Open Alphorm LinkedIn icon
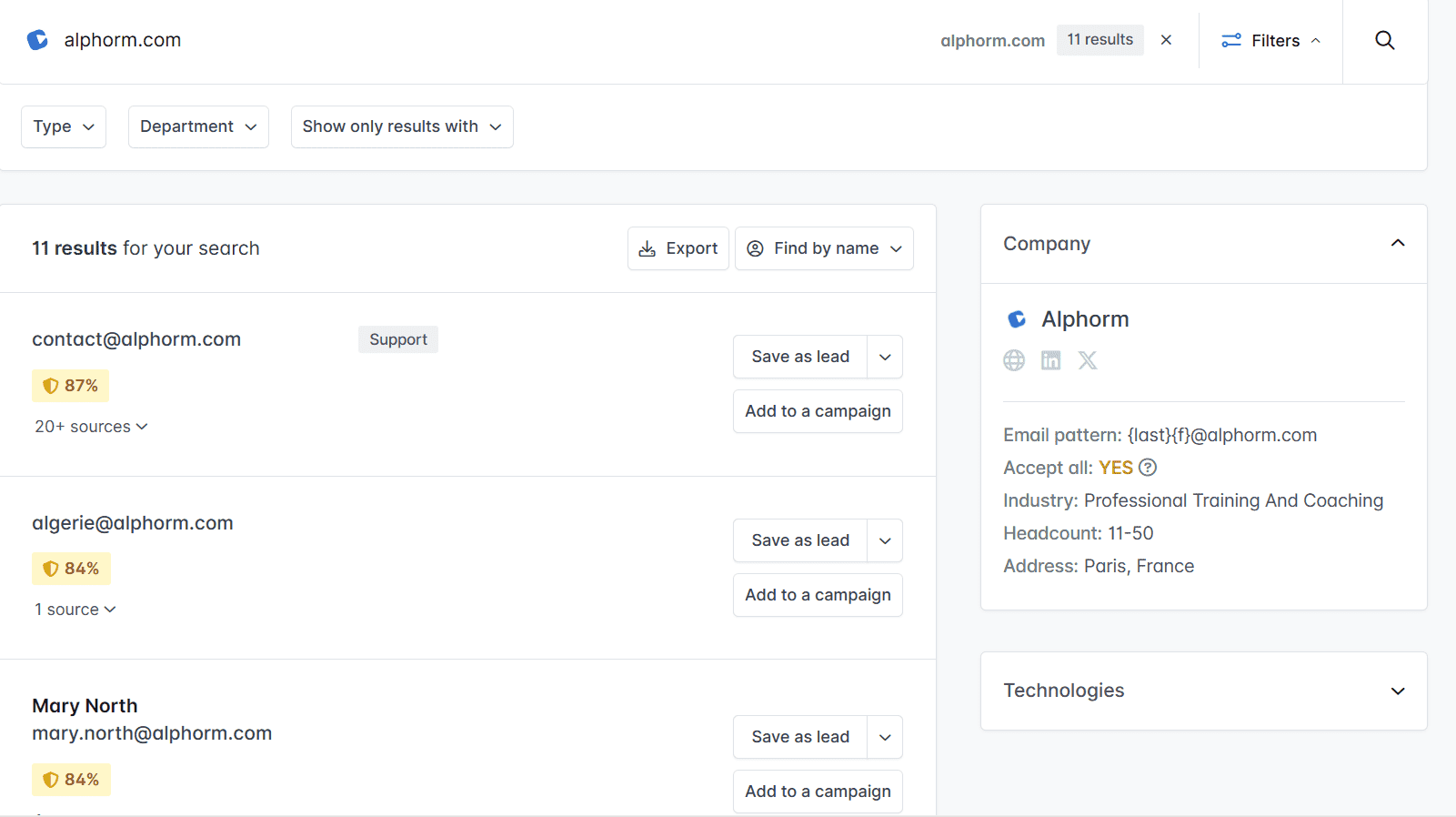This screenshot has height=817, width=1456. (x=1050, y=360)
